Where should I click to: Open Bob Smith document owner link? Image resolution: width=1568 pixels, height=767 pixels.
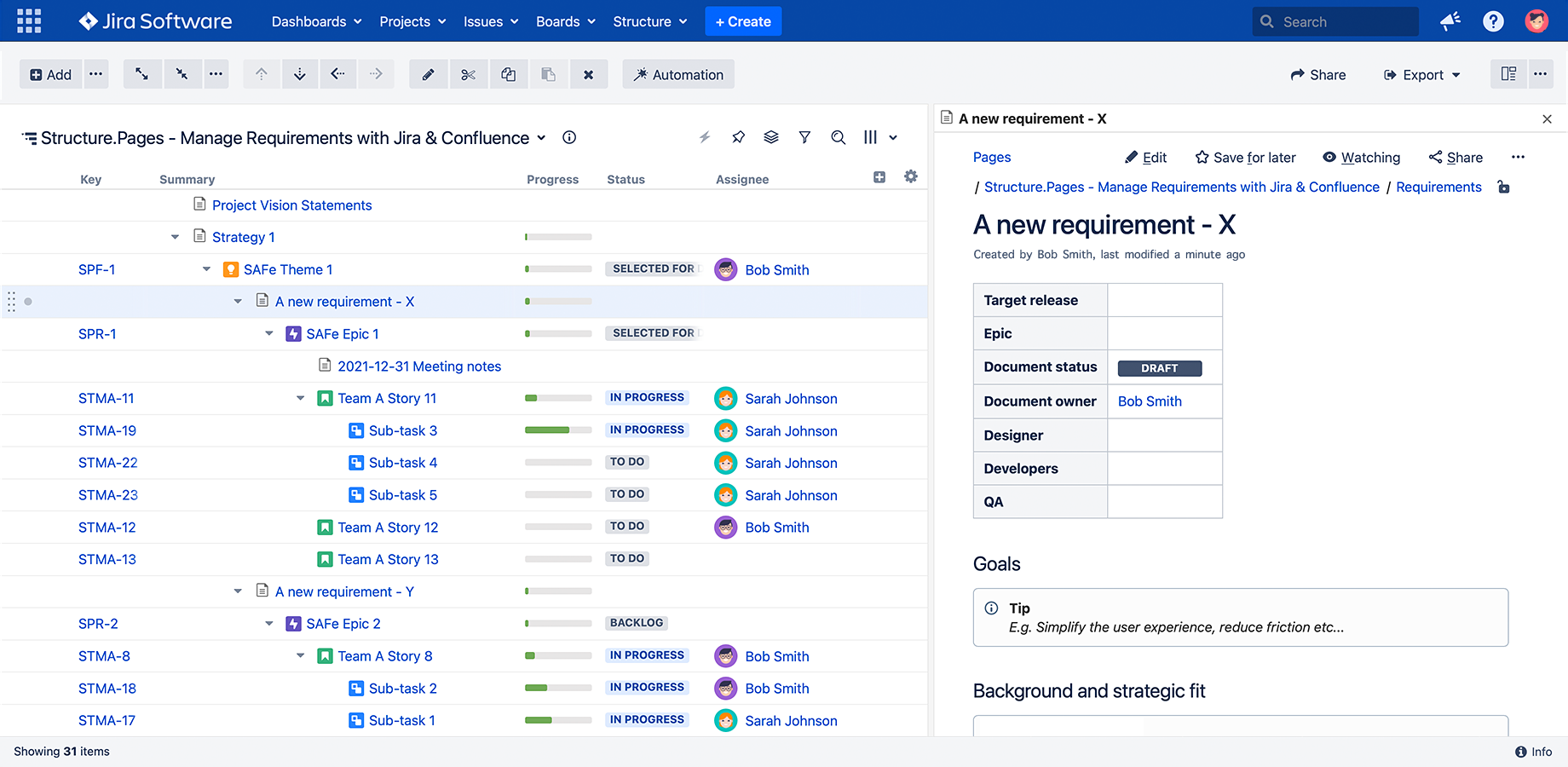click(x=1150, y=401)
